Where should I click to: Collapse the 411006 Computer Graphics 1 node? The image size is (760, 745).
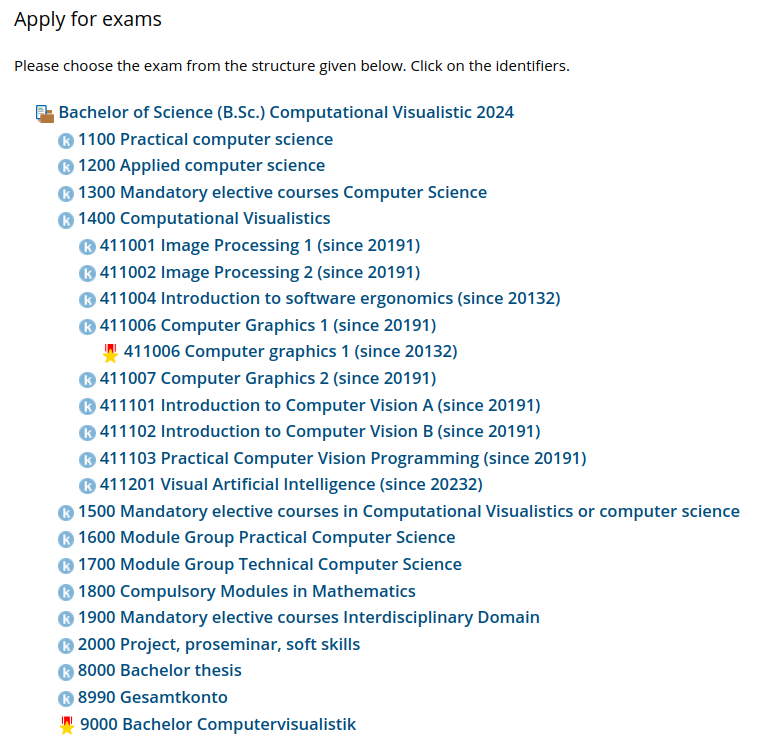(x=268, y=325)
